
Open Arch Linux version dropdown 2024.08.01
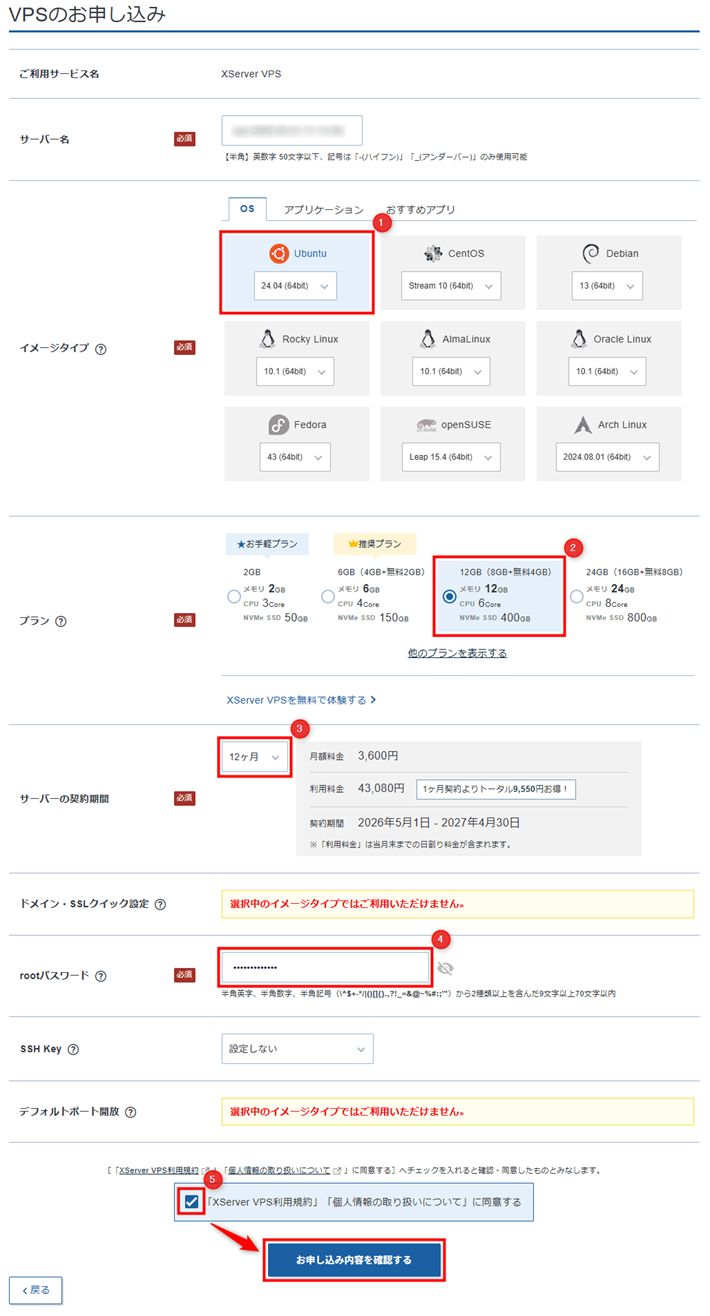point(608,457)
